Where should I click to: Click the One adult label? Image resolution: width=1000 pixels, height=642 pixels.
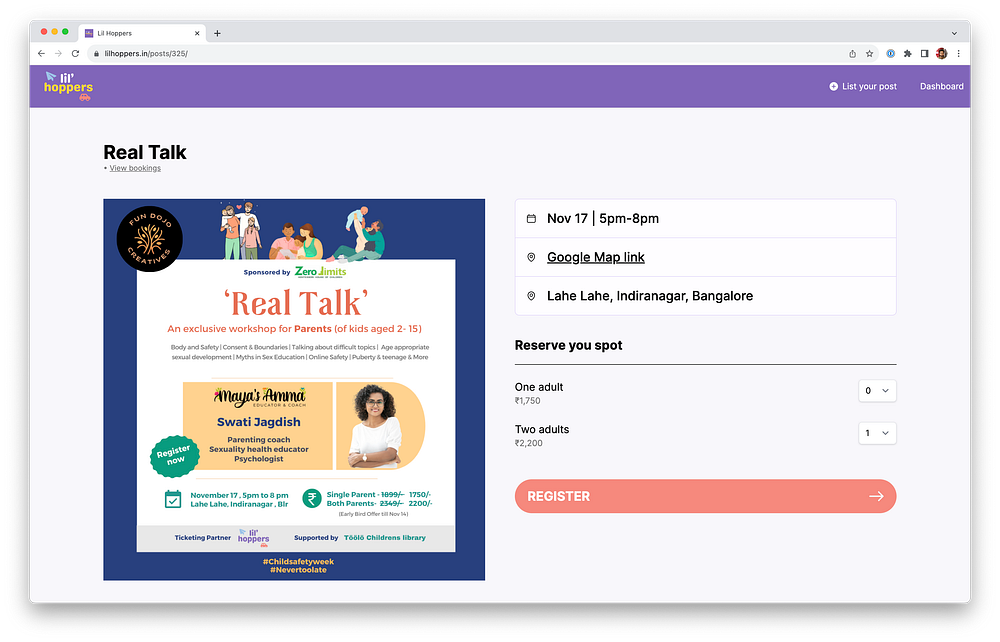[x=539, y=387]
